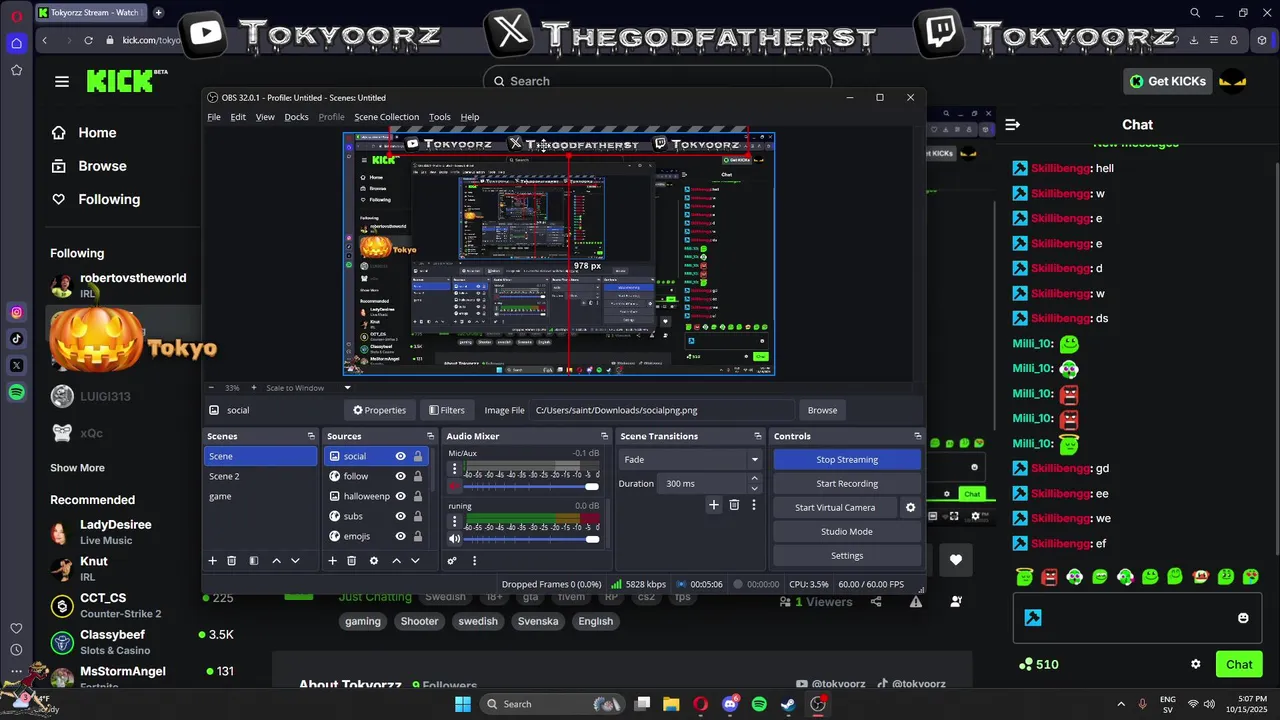Hide the emojis source
This screenshot has height=720, width=1280.
(x=400, y=536)
